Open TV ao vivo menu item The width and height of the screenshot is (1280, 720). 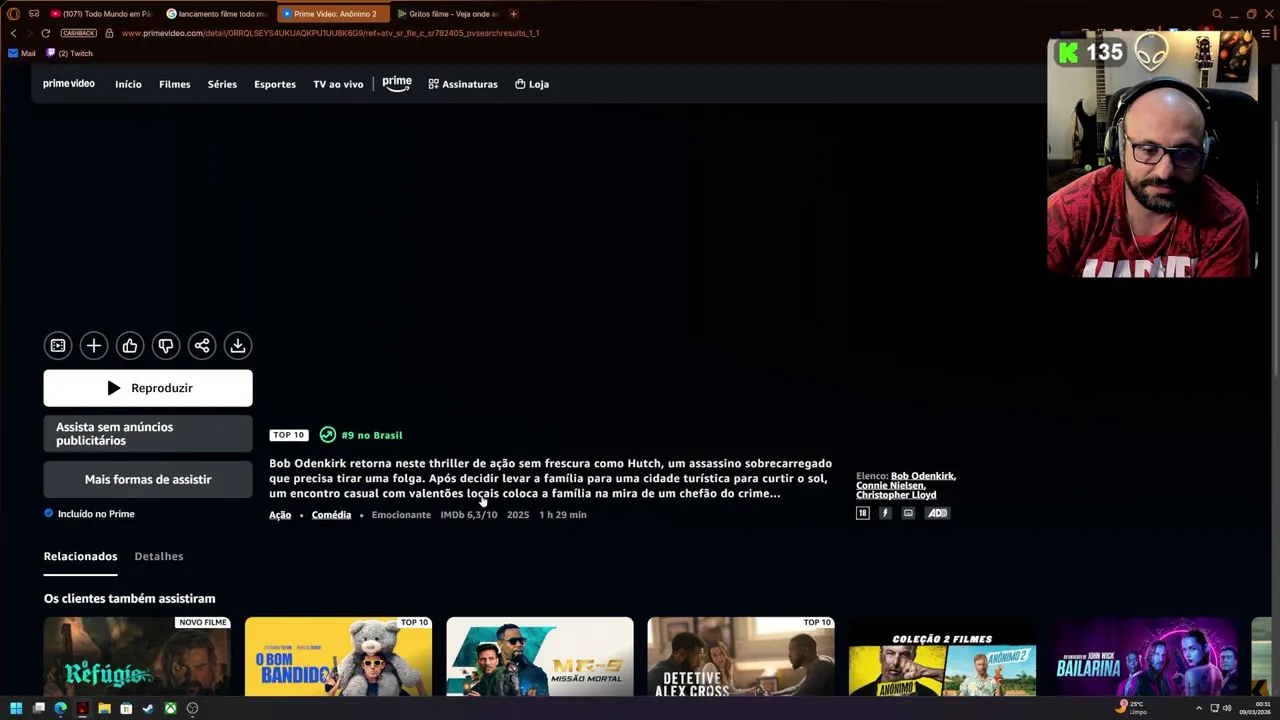coord(338,84)
